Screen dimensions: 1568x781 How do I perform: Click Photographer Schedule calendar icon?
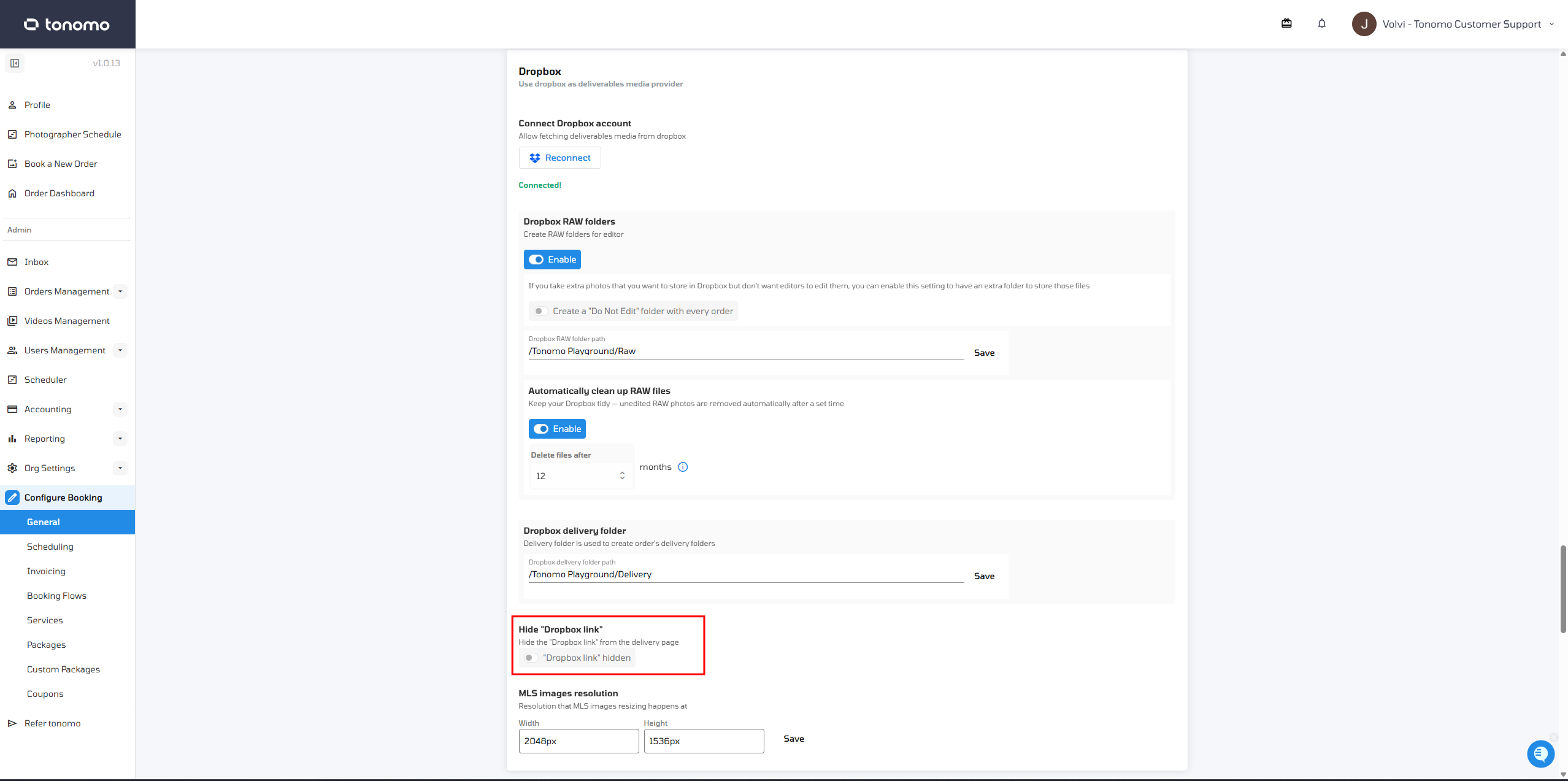point(12,134)
